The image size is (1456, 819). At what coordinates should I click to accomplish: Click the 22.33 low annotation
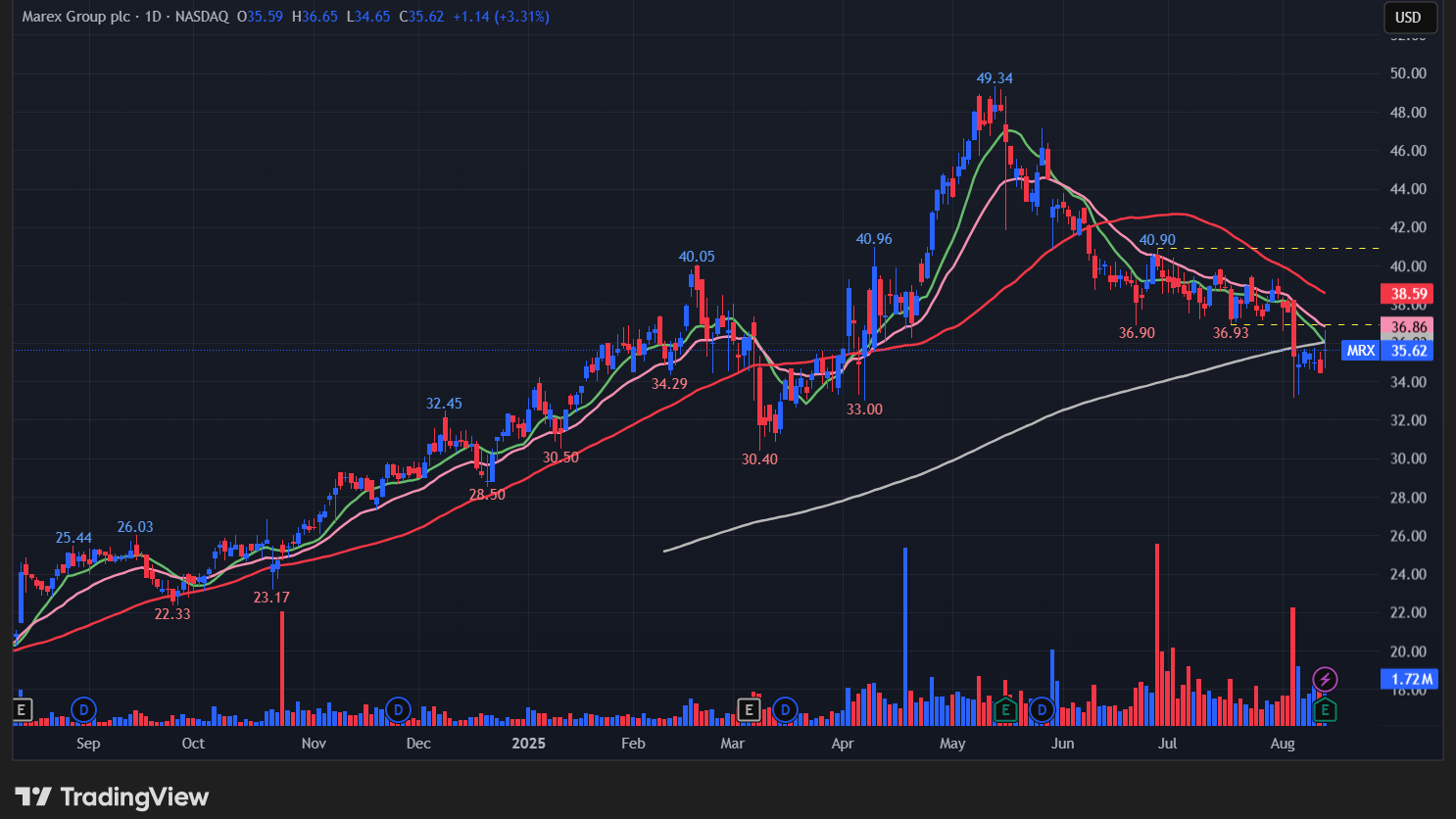[x=172, y=614]
